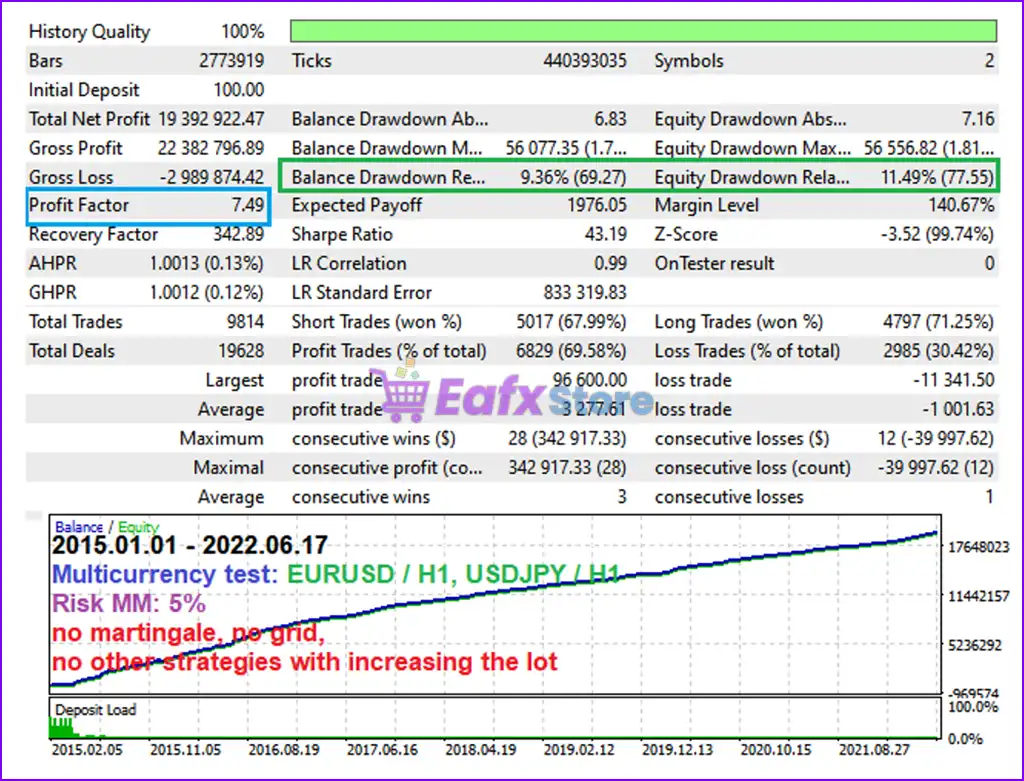The height and width of the screenshot is (781, 1024).
Task: Click the OnTester result label
Action: coord(714,263)
